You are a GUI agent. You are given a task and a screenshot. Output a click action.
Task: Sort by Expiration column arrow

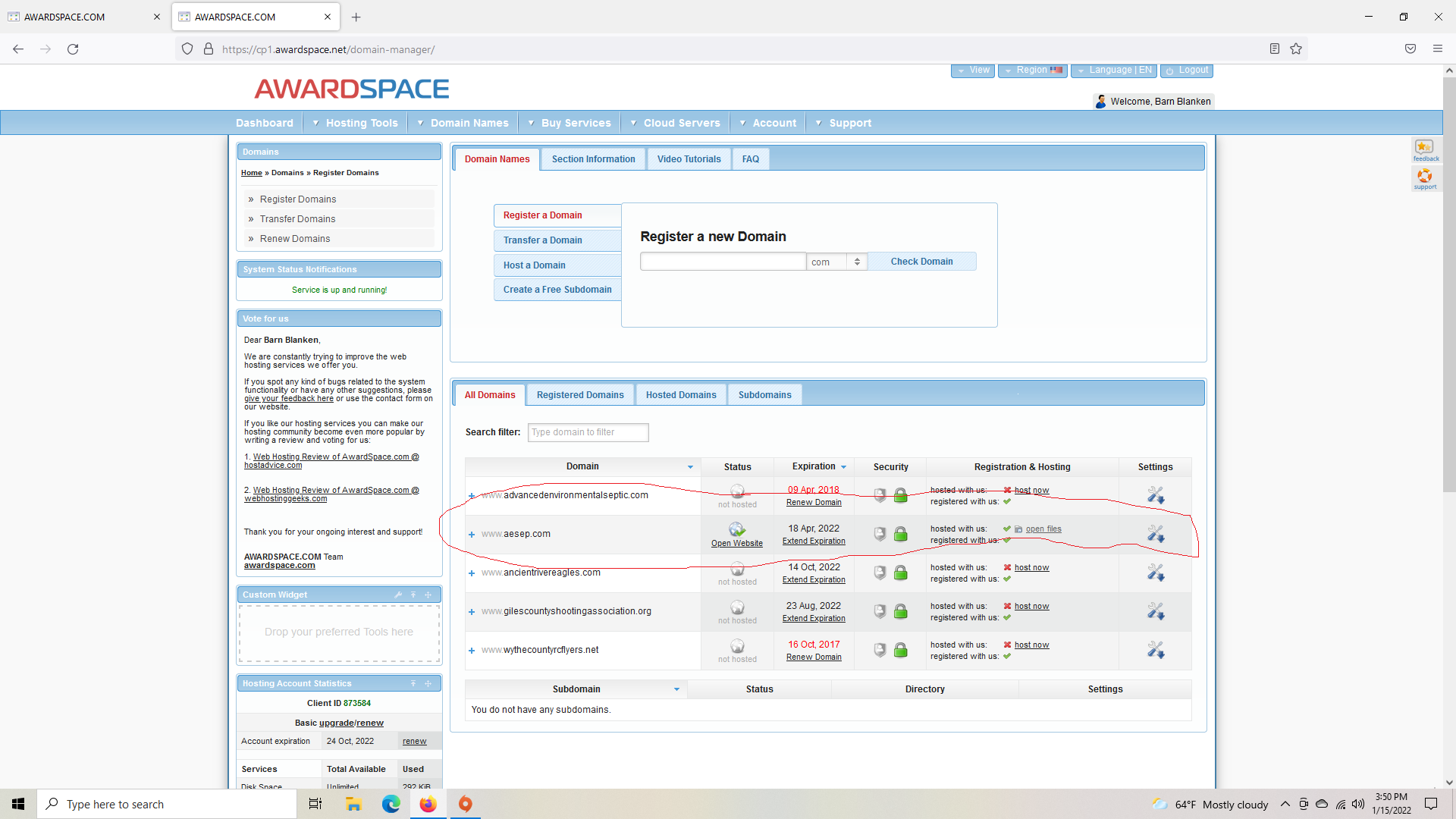click(x=843, y=467)
